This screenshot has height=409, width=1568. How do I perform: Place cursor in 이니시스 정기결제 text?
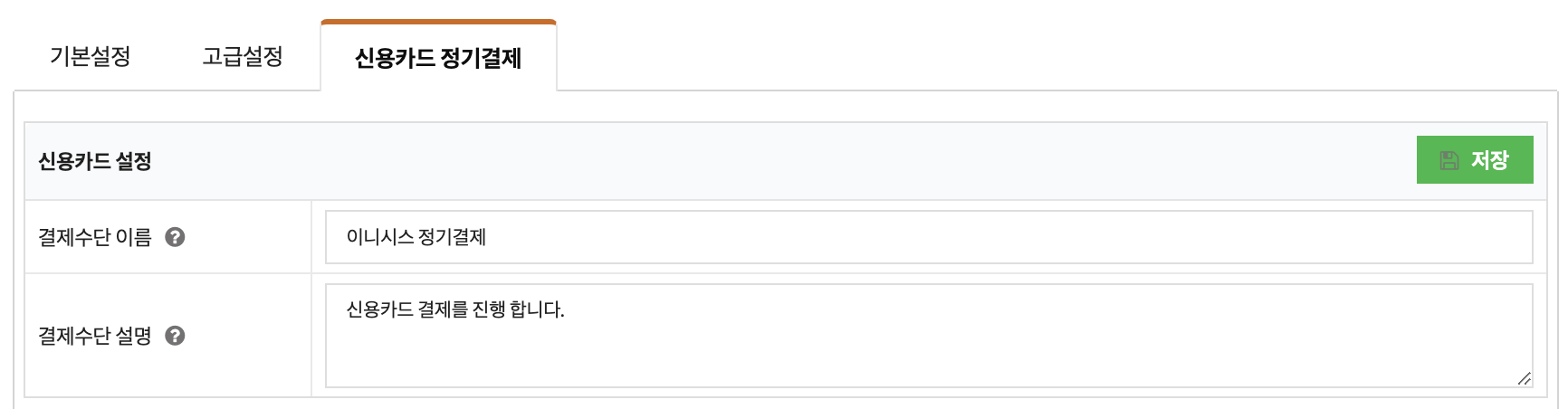pyautogui.click(x=416, y=237)
